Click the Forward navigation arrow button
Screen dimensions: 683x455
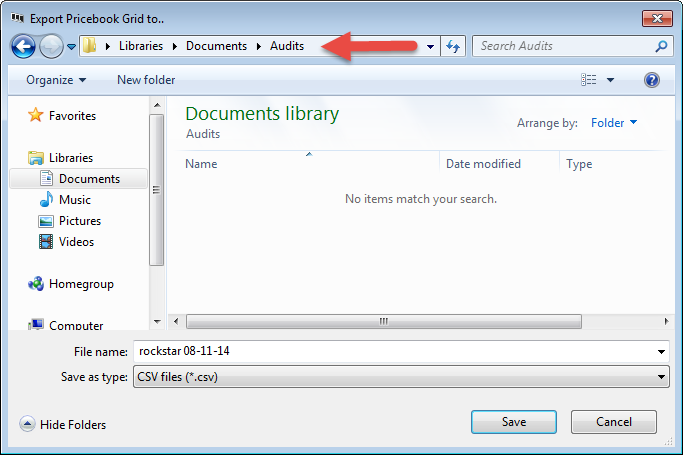(51, 46)
